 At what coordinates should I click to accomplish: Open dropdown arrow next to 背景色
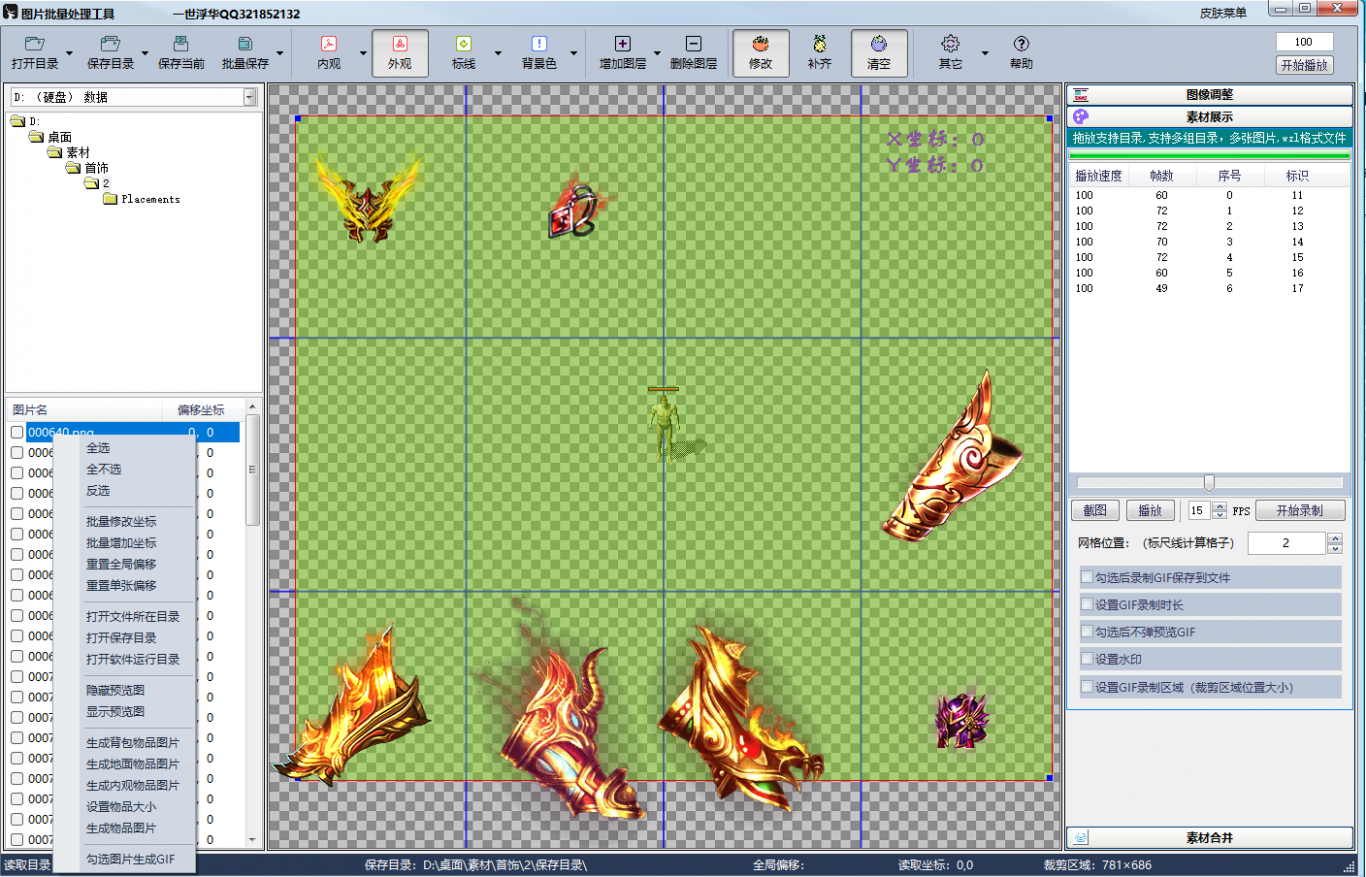click(573, 53)
